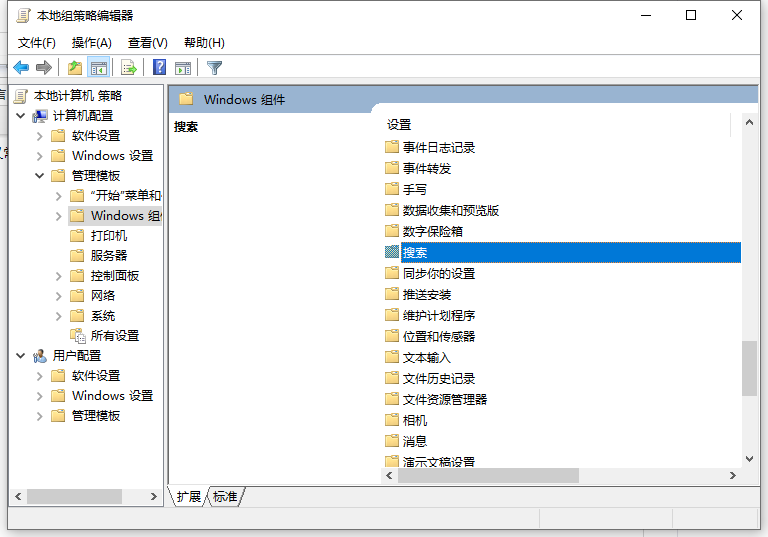This screenshot has width=768, height=537.
Task: Expand the 控制面板 tree node
Action: pos(59,276)
